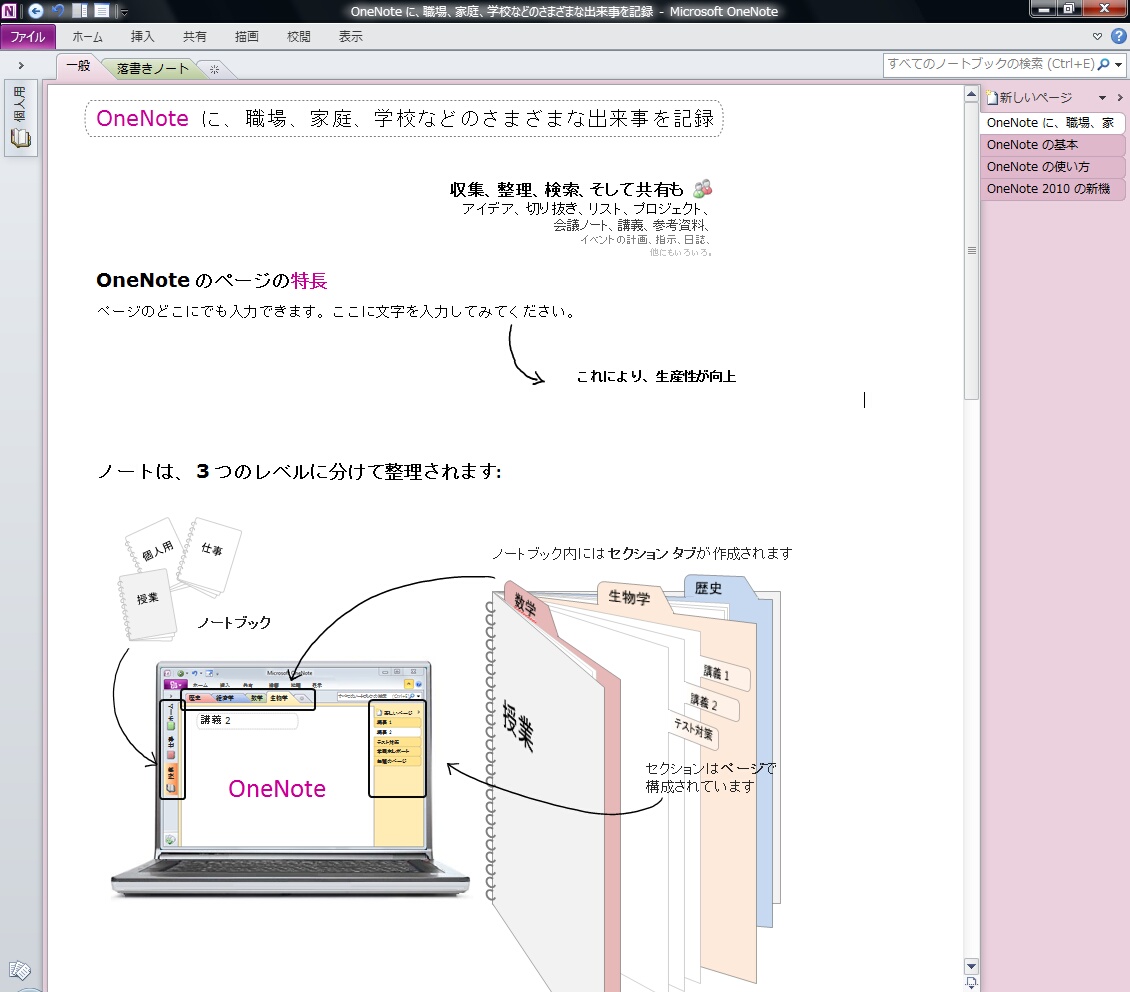Open the 新しいページ dropdown arrow

pyautogui.click(x=1102, y=98)
